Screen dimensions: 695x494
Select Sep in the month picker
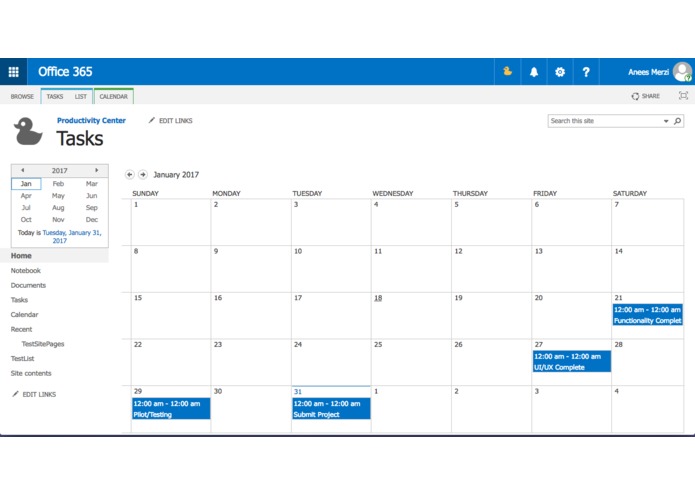pyautogui.click(x=92, y=208)
